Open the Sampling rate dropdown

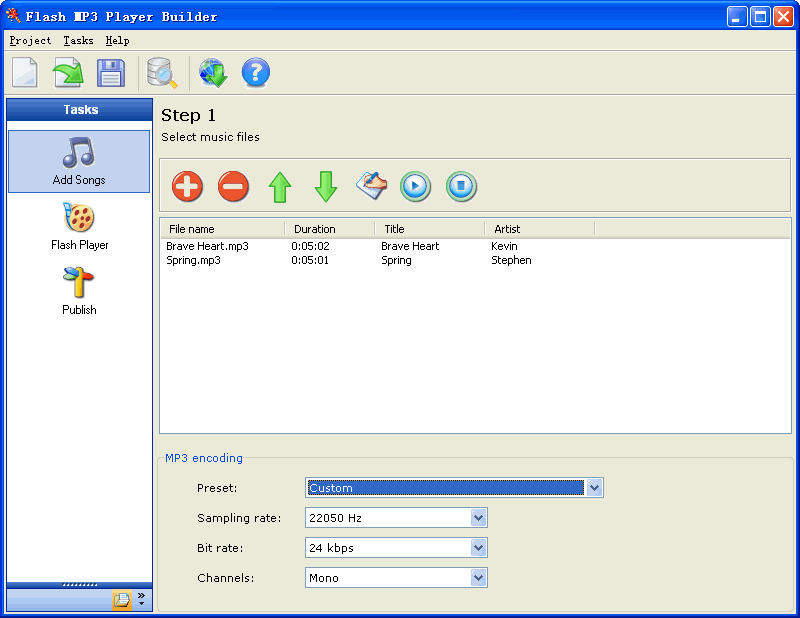pyautogui.click(x=396, y=518)
